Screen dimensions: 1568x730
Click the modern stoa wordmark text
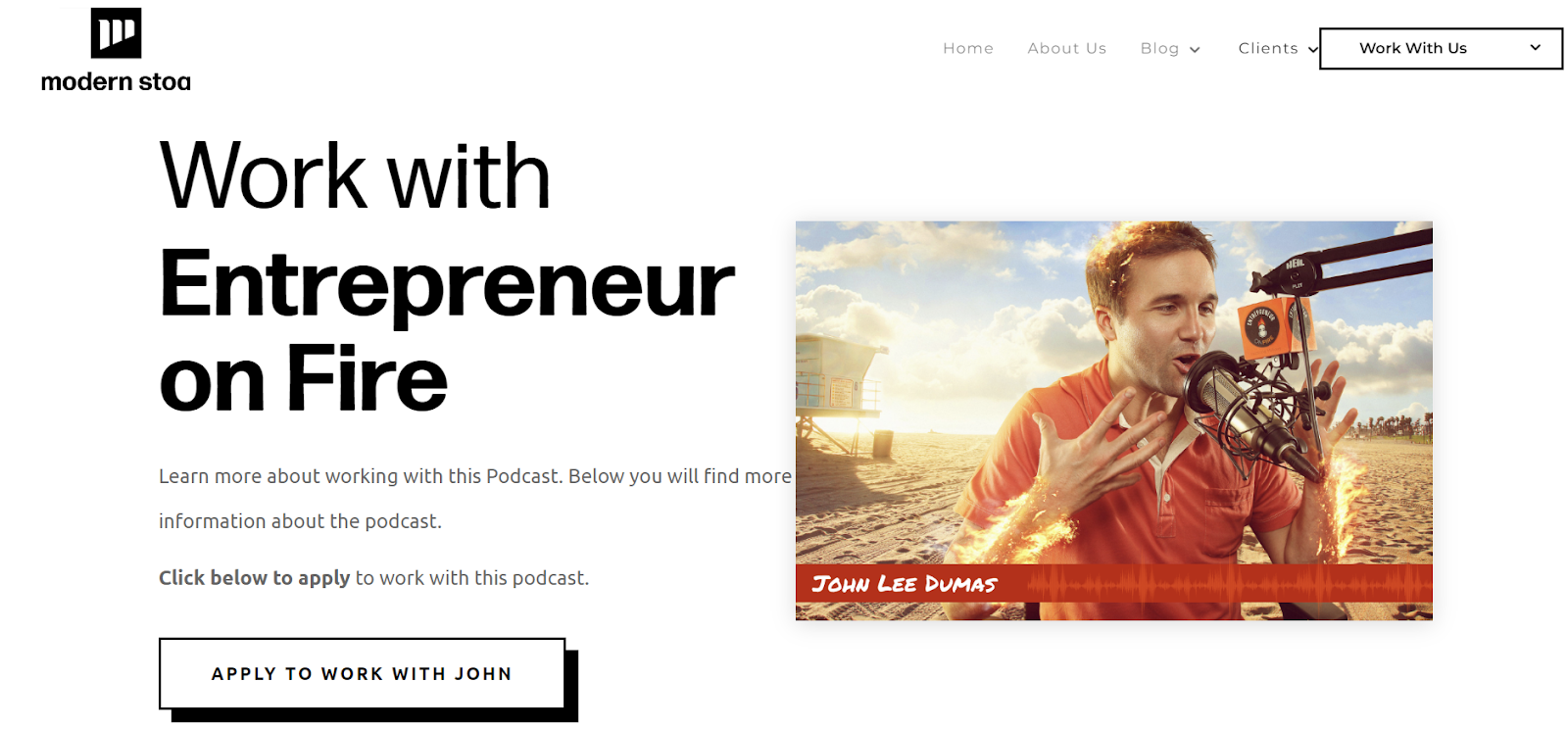(x=116, y=82)
